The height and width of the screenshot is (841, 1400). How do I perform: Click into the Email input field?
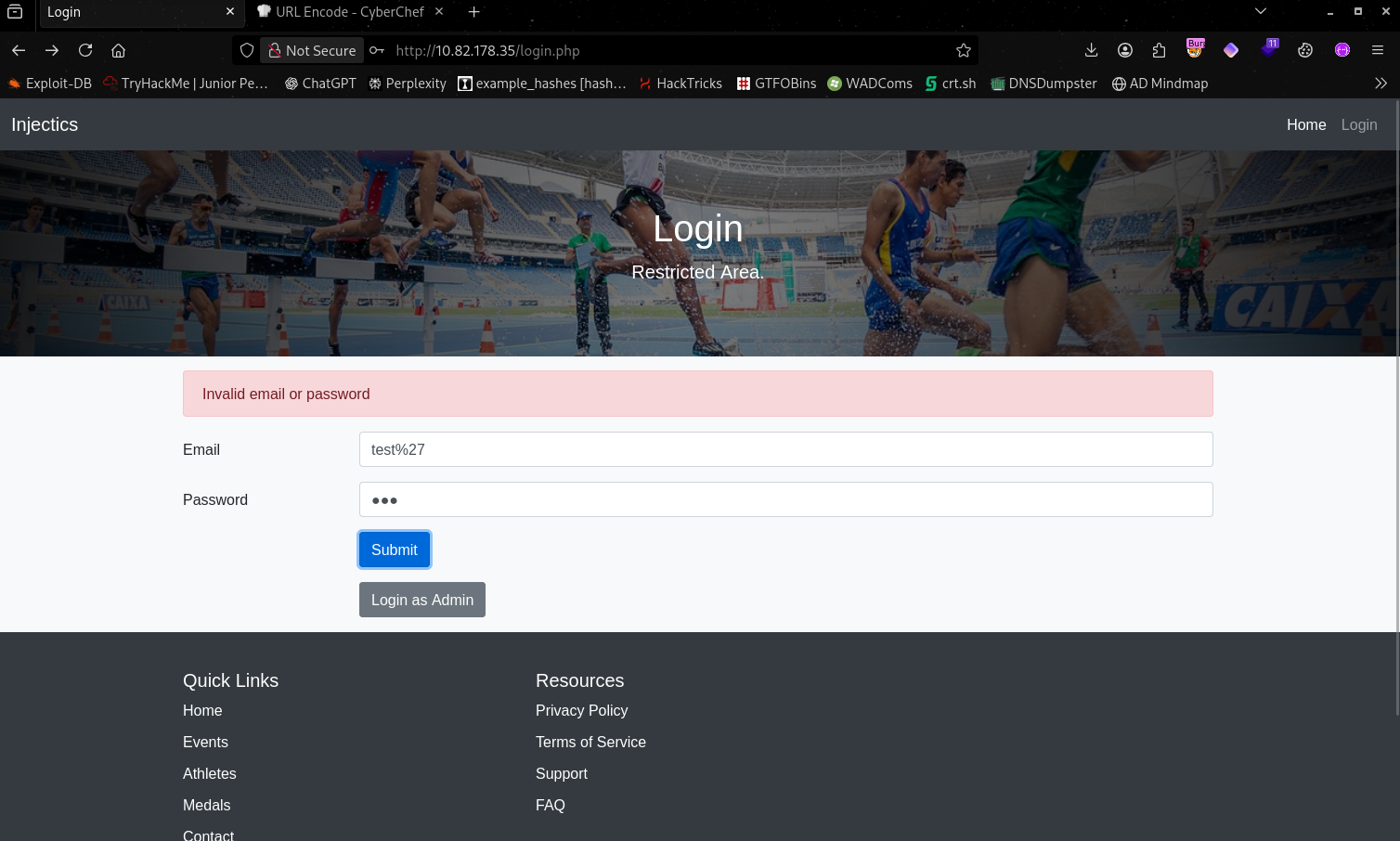coord(785,449)
